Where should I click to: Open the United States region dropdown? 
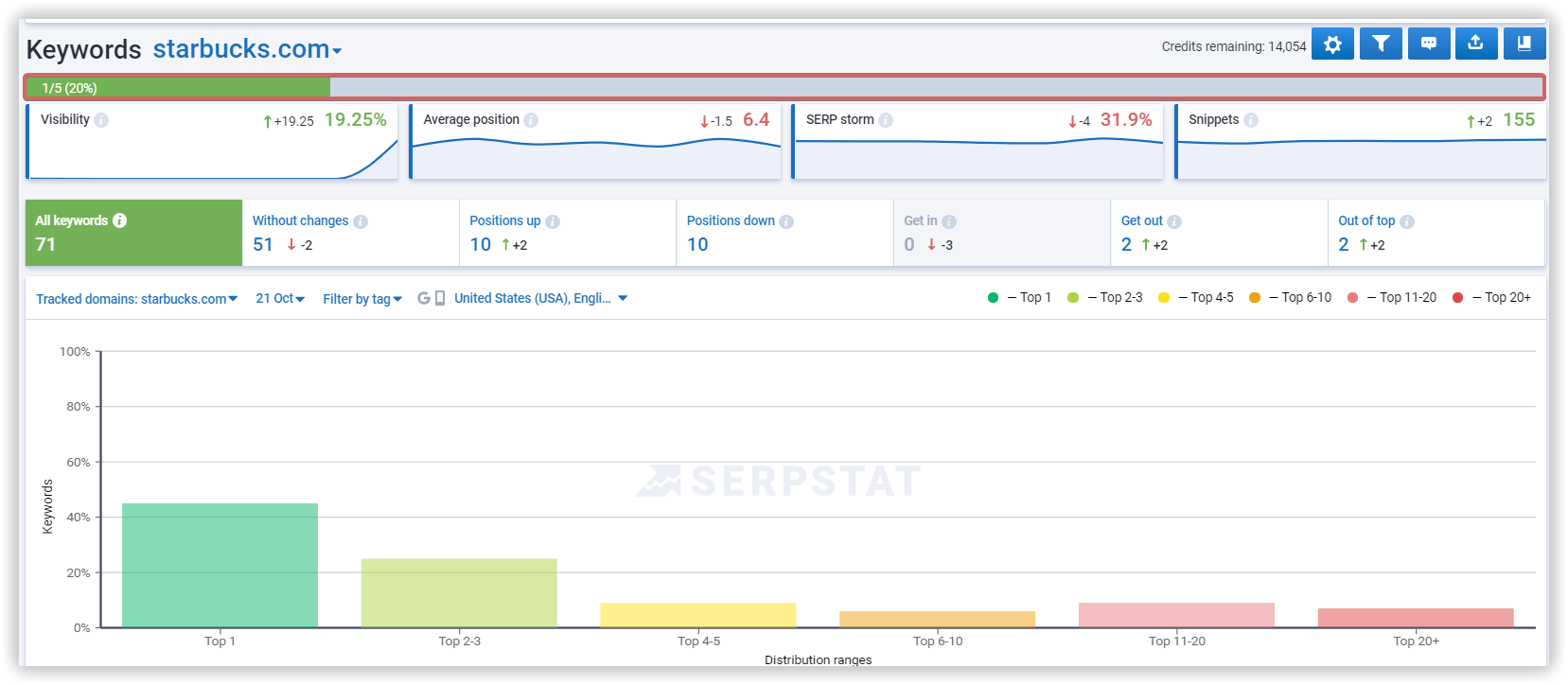click(x=541, y=298)
